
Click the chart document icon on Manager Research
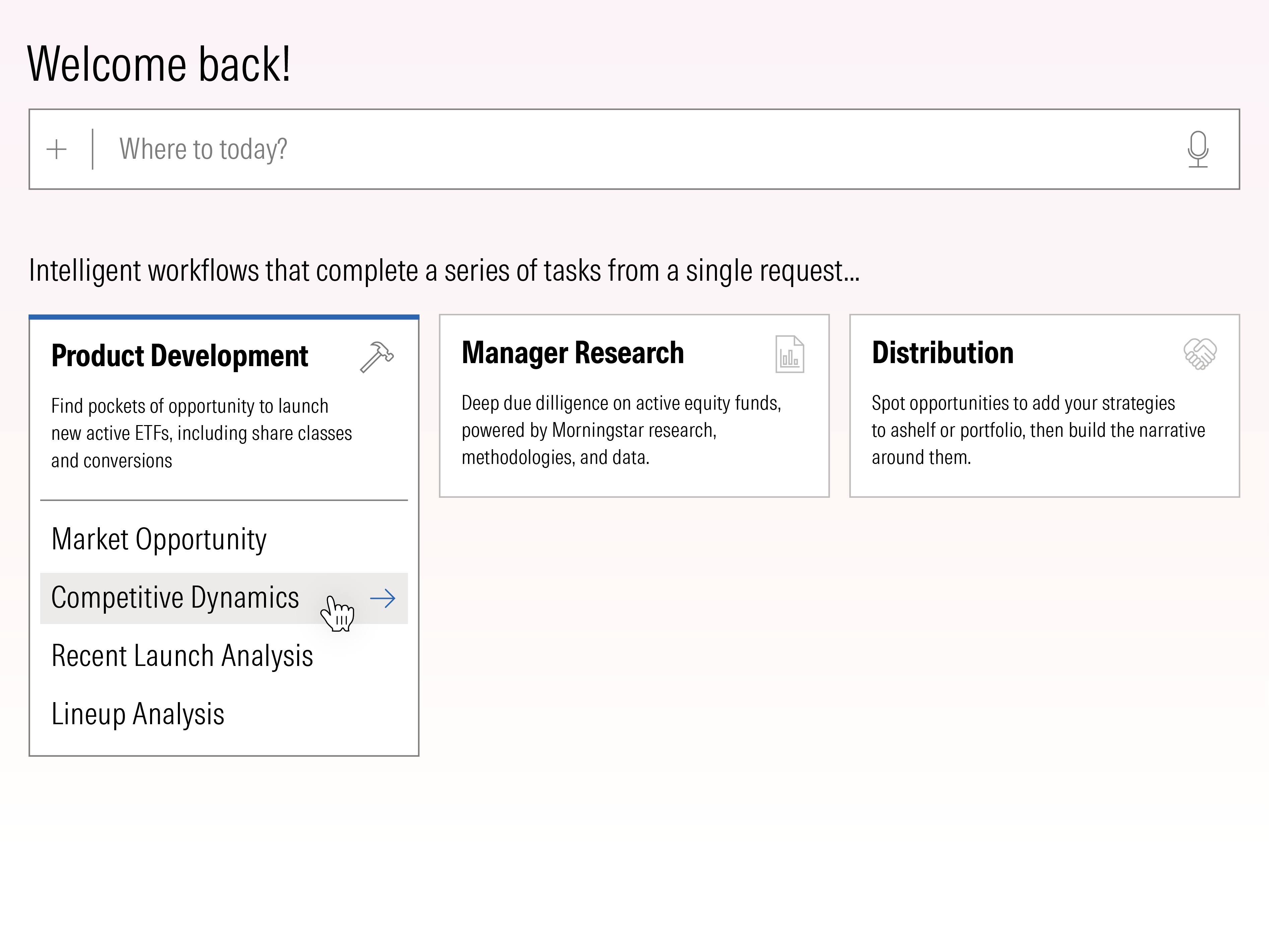point(789,354)
